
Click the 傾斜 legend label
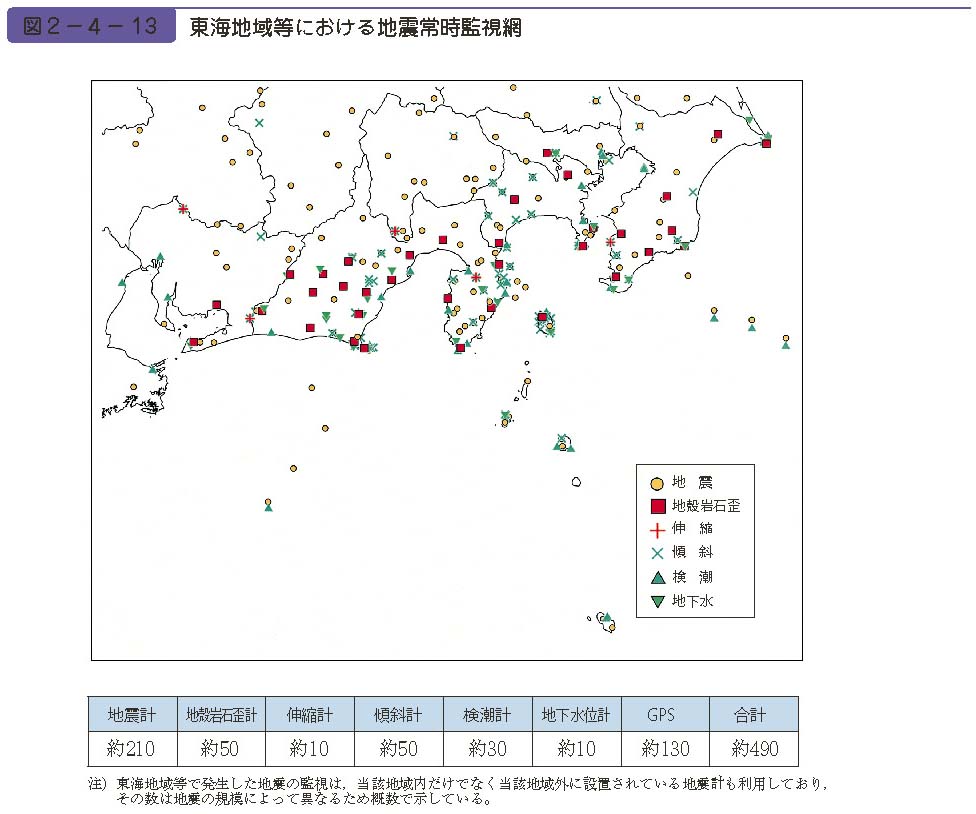pos(692,552)
